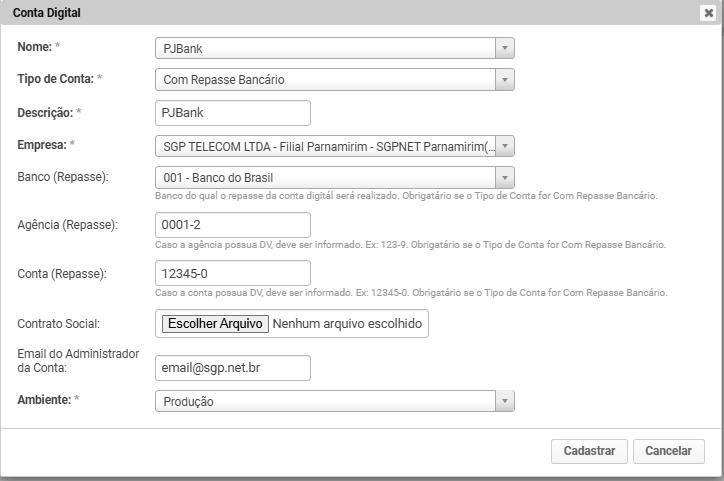724x481 pixels.
Task: Select the Conta (Repasse) input field
Action: [x=233, y=273]
